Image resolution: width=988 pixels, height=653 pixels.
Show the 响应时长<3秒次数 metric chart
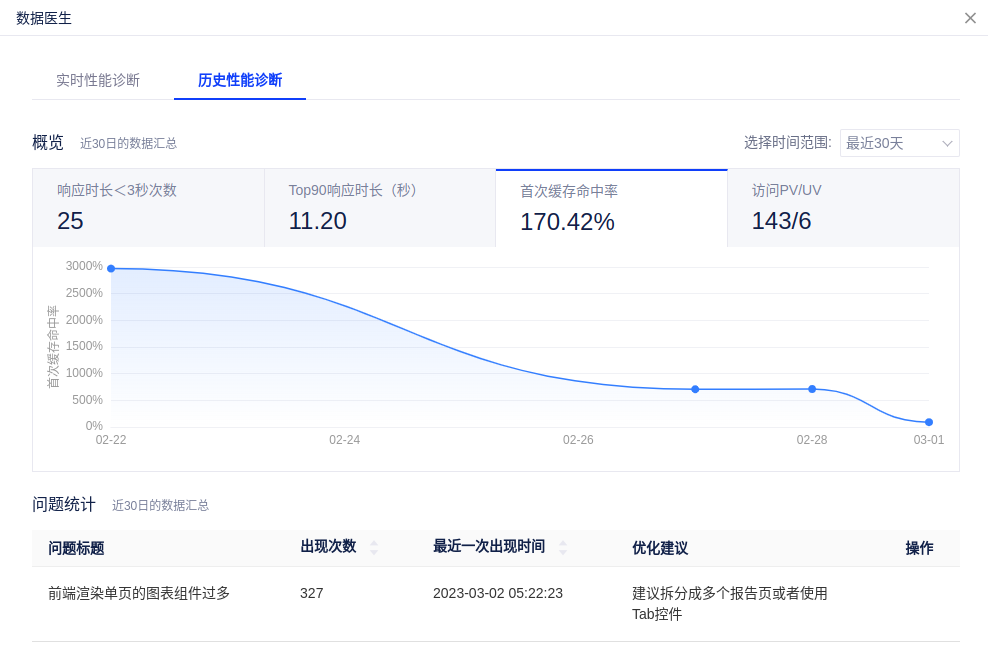pyautogui.click(x=148, y=207)
